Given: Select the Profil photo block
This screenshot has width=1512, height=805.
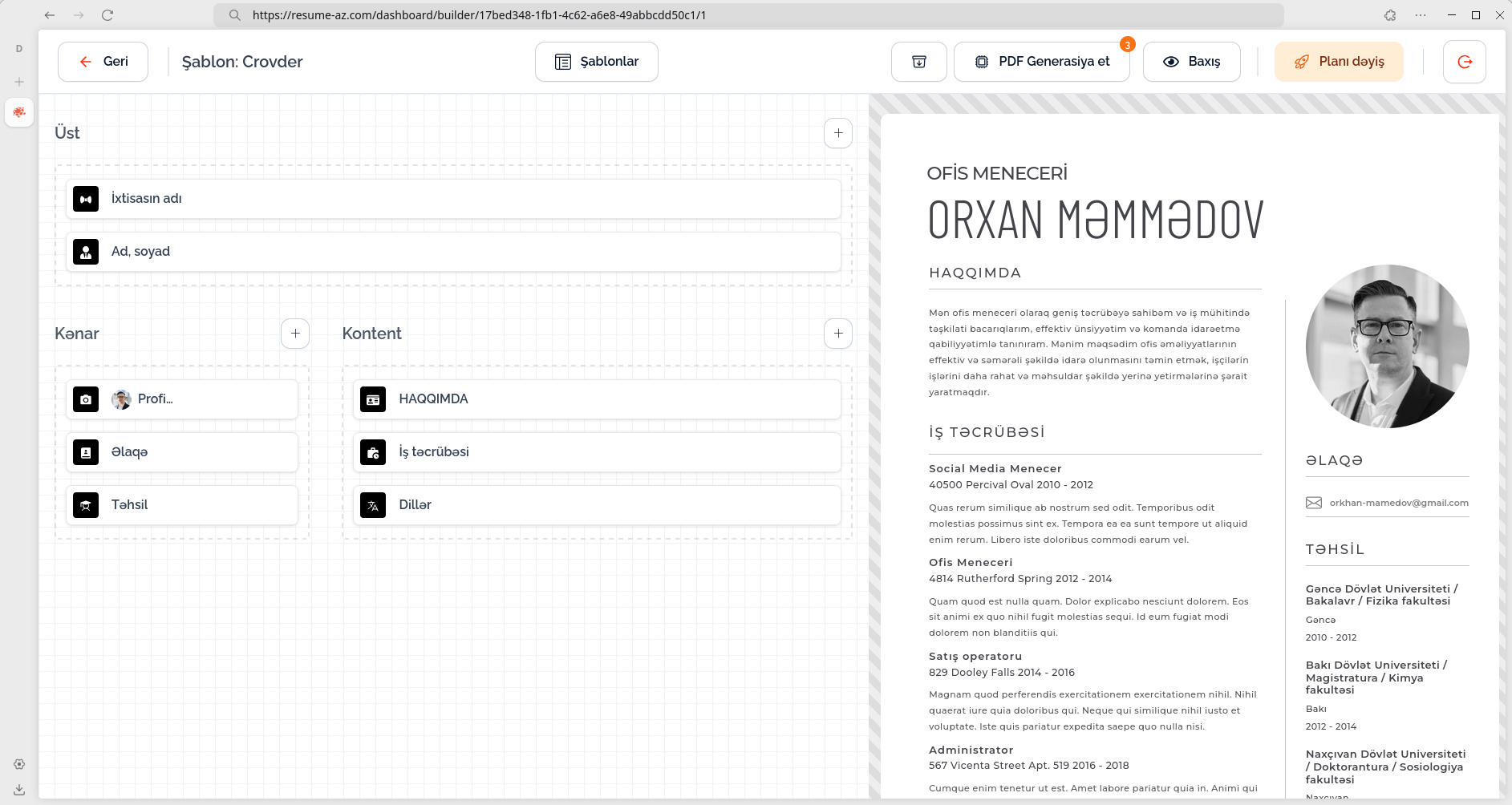Looking at the screenshot, I should 182,399.
